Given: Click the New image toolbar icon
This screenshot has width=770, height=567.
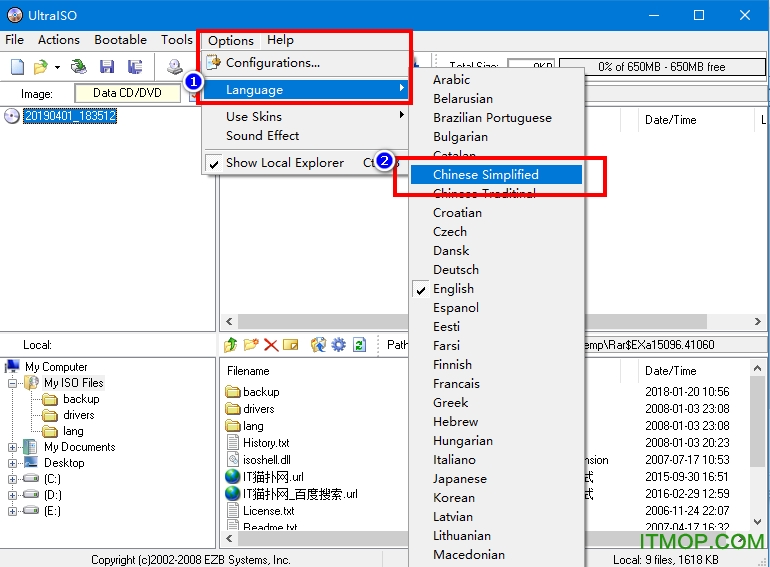Looking at the screenshot, I should 17,67.
